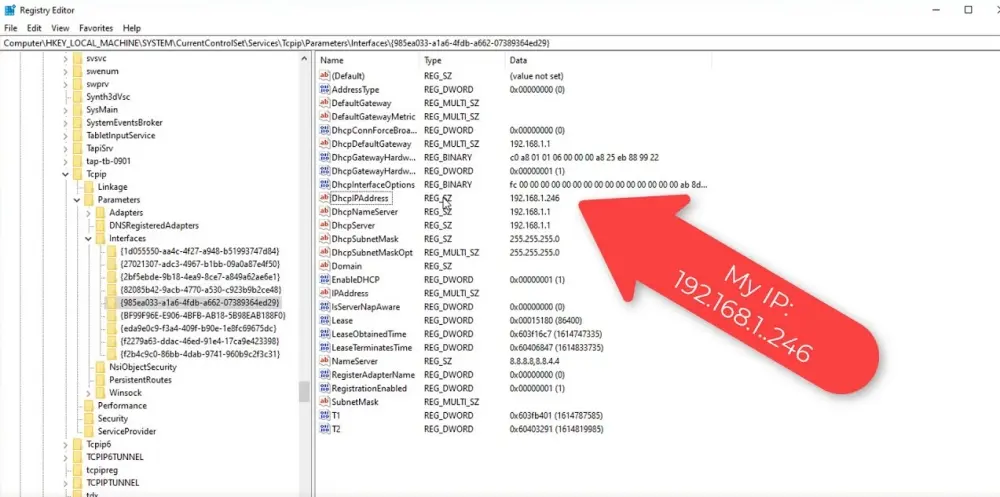1000x497 pixels.
Task: Select the {985ea033-a1a6-4fdb-a662-07389364ed29} interface key
Action: [200, 302]
